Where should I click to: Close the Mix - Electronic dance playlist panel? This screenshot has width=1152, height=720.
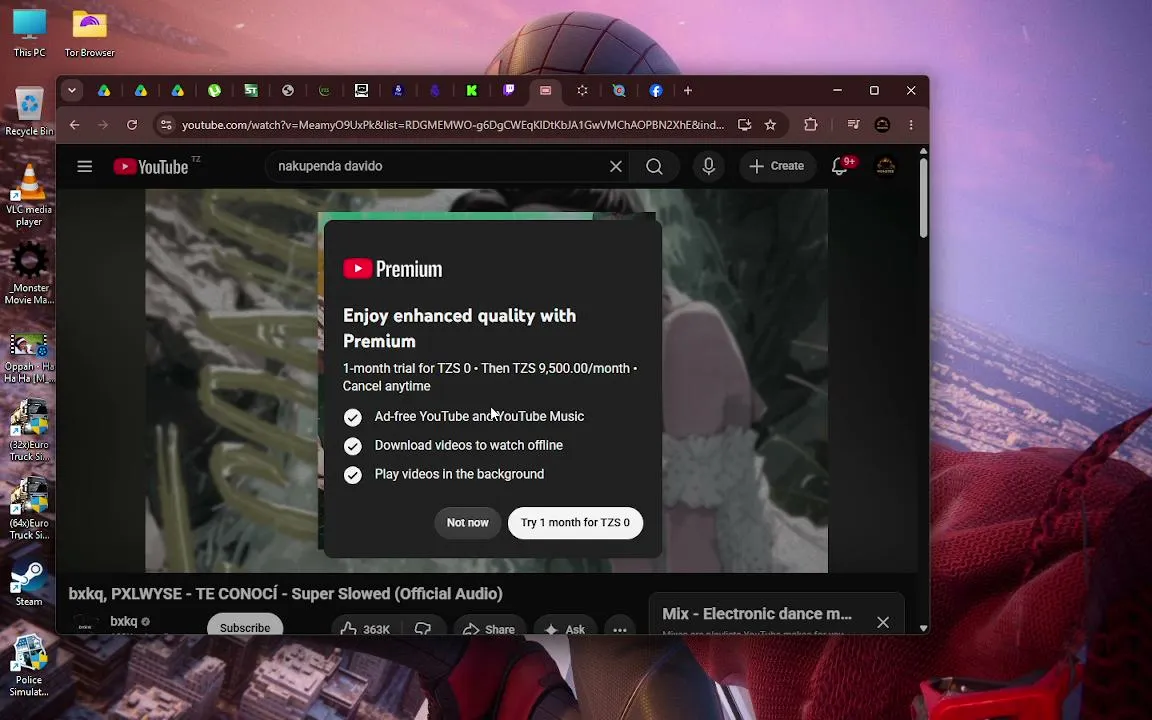coord(882,622)
